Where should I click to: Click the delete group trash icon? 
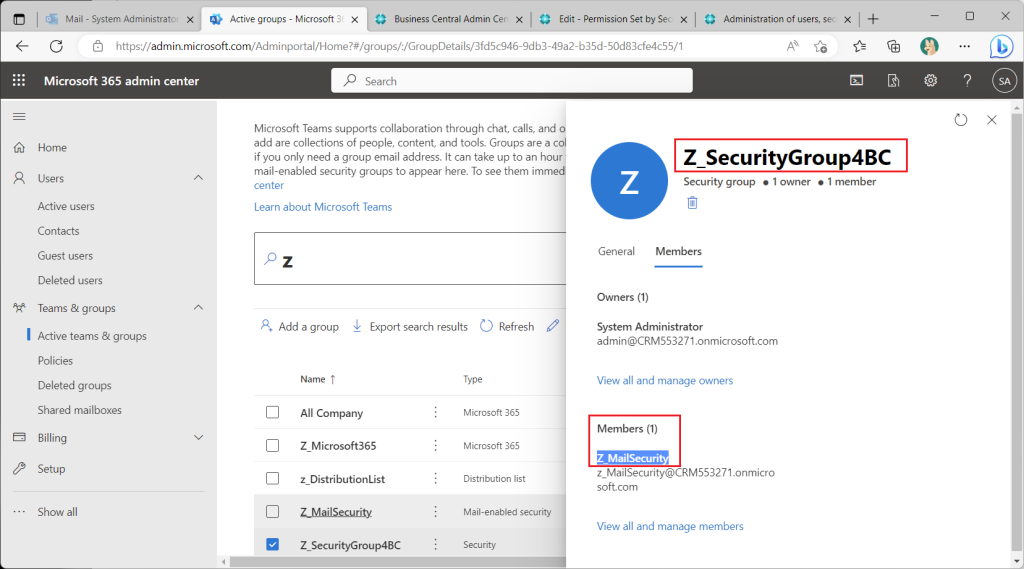692,203
